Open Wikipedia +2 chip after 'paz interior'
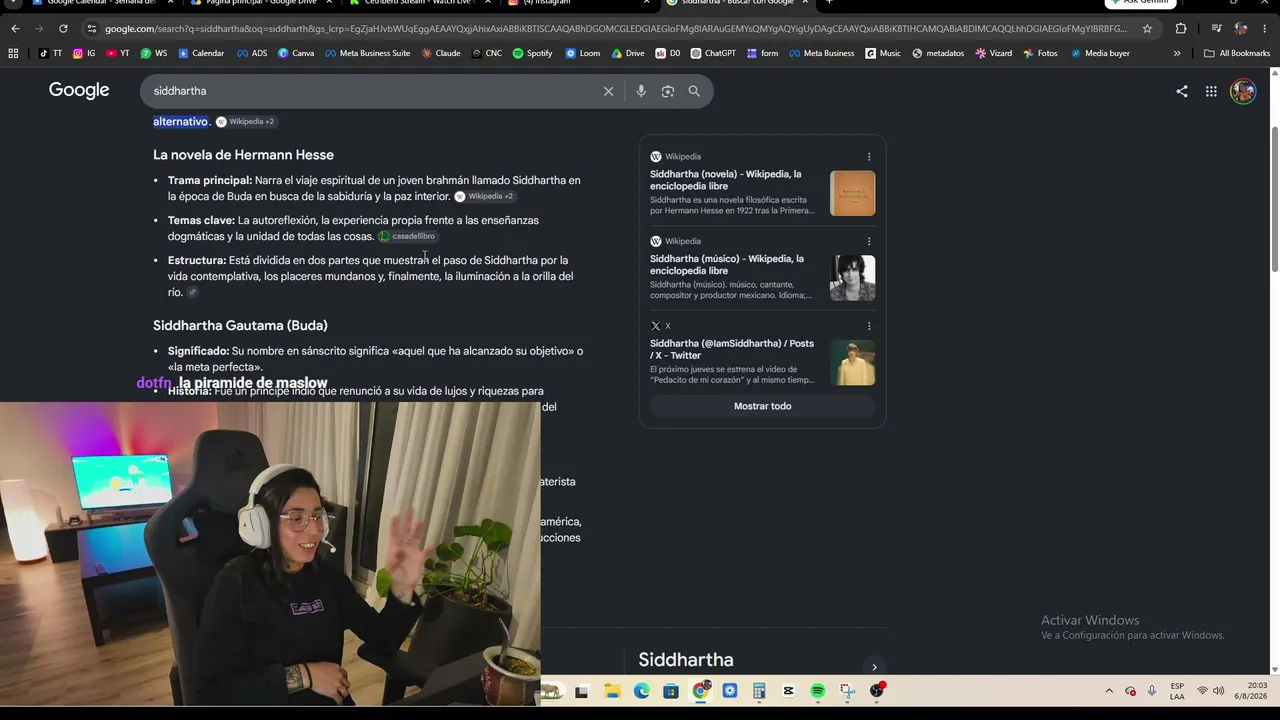The width and height of the screenshot is (1280, 720). tap(485, 197)
